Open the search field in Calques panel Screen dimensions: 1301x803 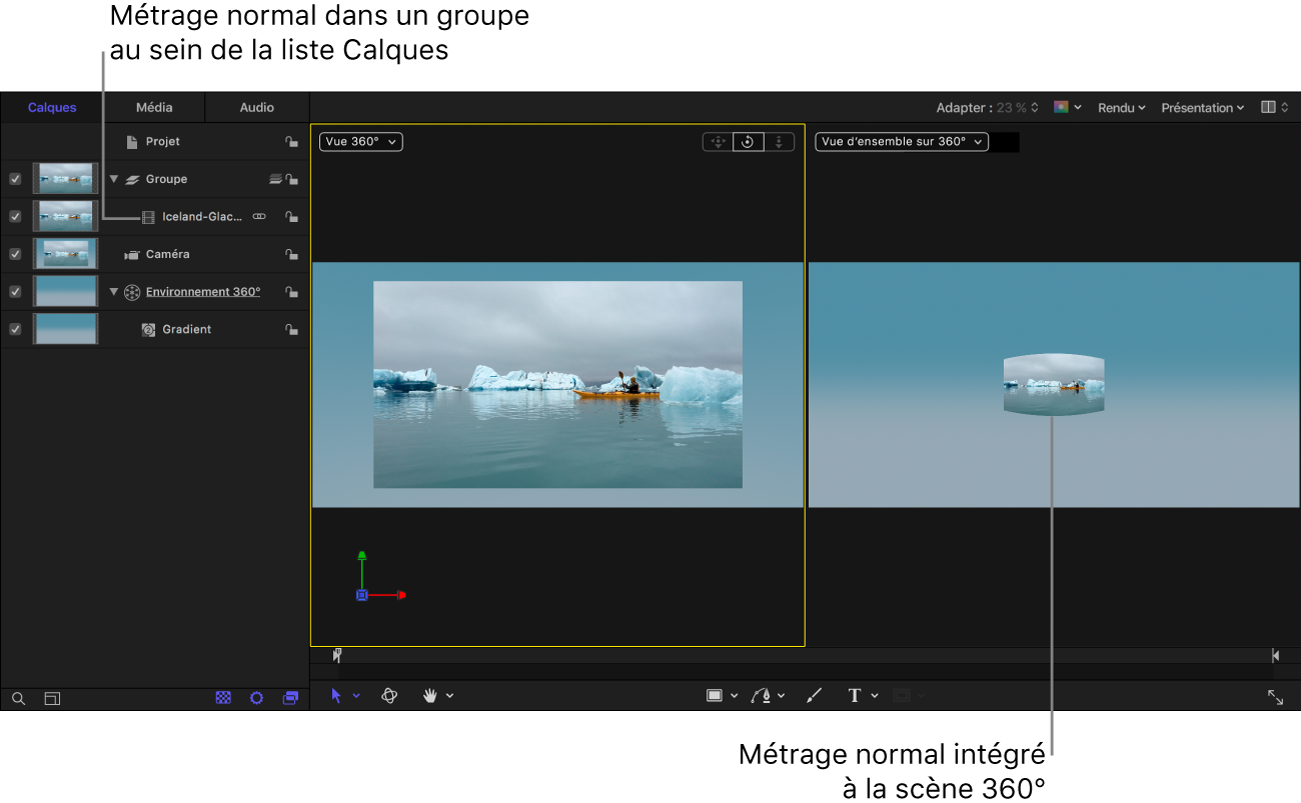click(x=18, y=698)
